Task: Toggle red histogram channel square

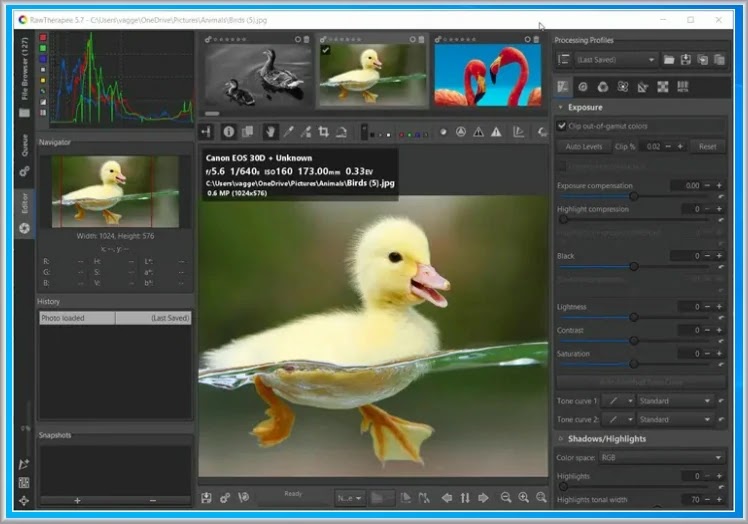Action: pyautogui.click(x=43, y=37)
